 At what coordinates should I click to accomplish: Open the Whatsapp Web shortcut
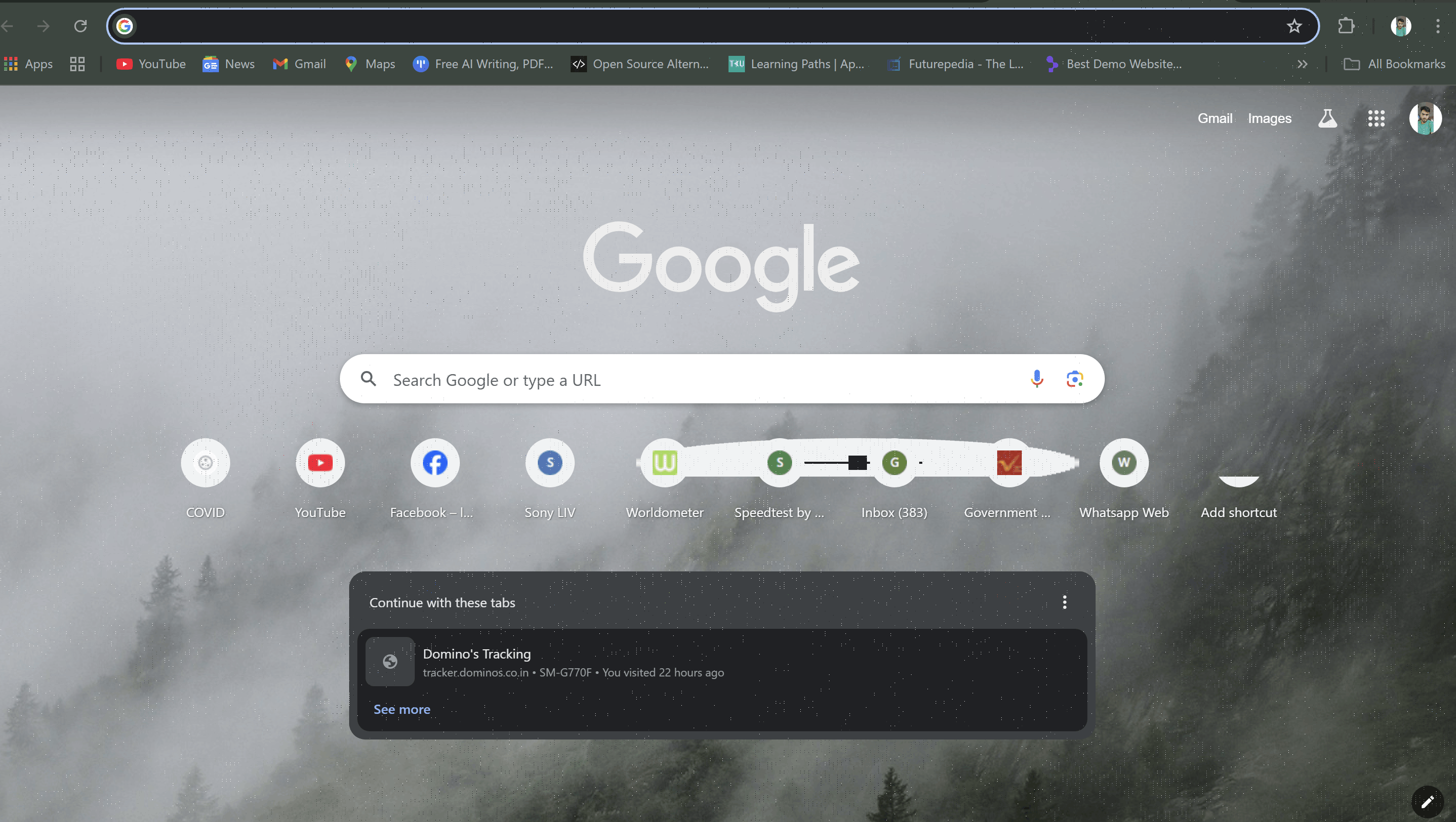[1123, 463]
